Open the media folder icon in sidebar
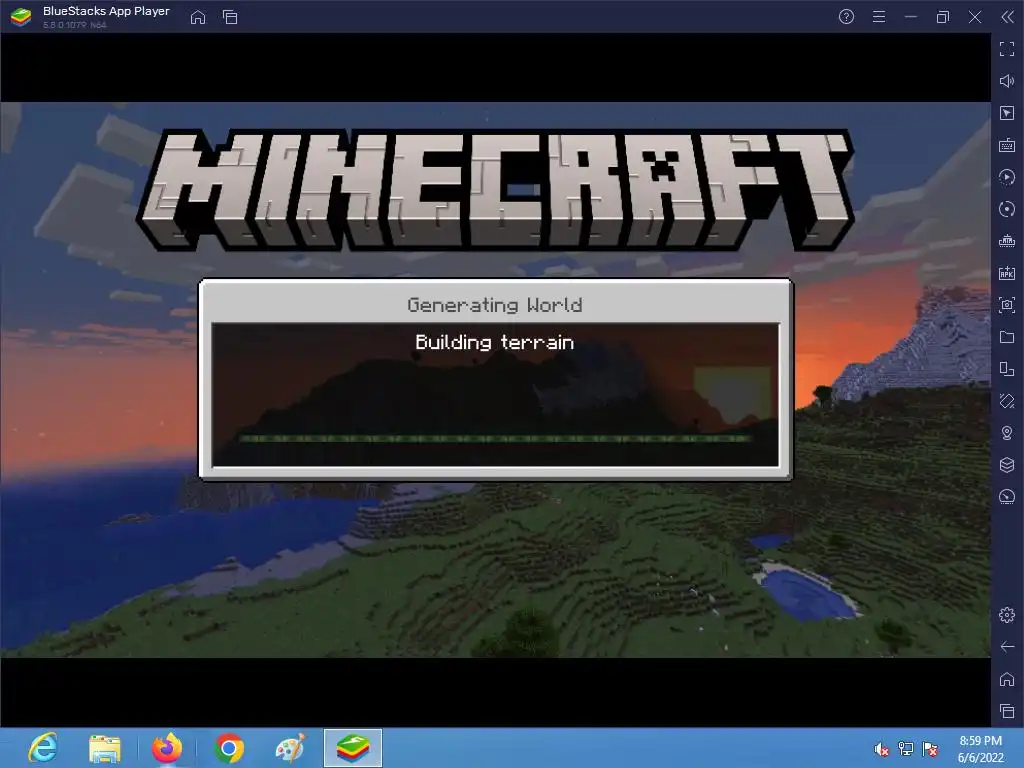Image resolution: width=1024 pixels, height=768 pixels. pos(1007,337)
